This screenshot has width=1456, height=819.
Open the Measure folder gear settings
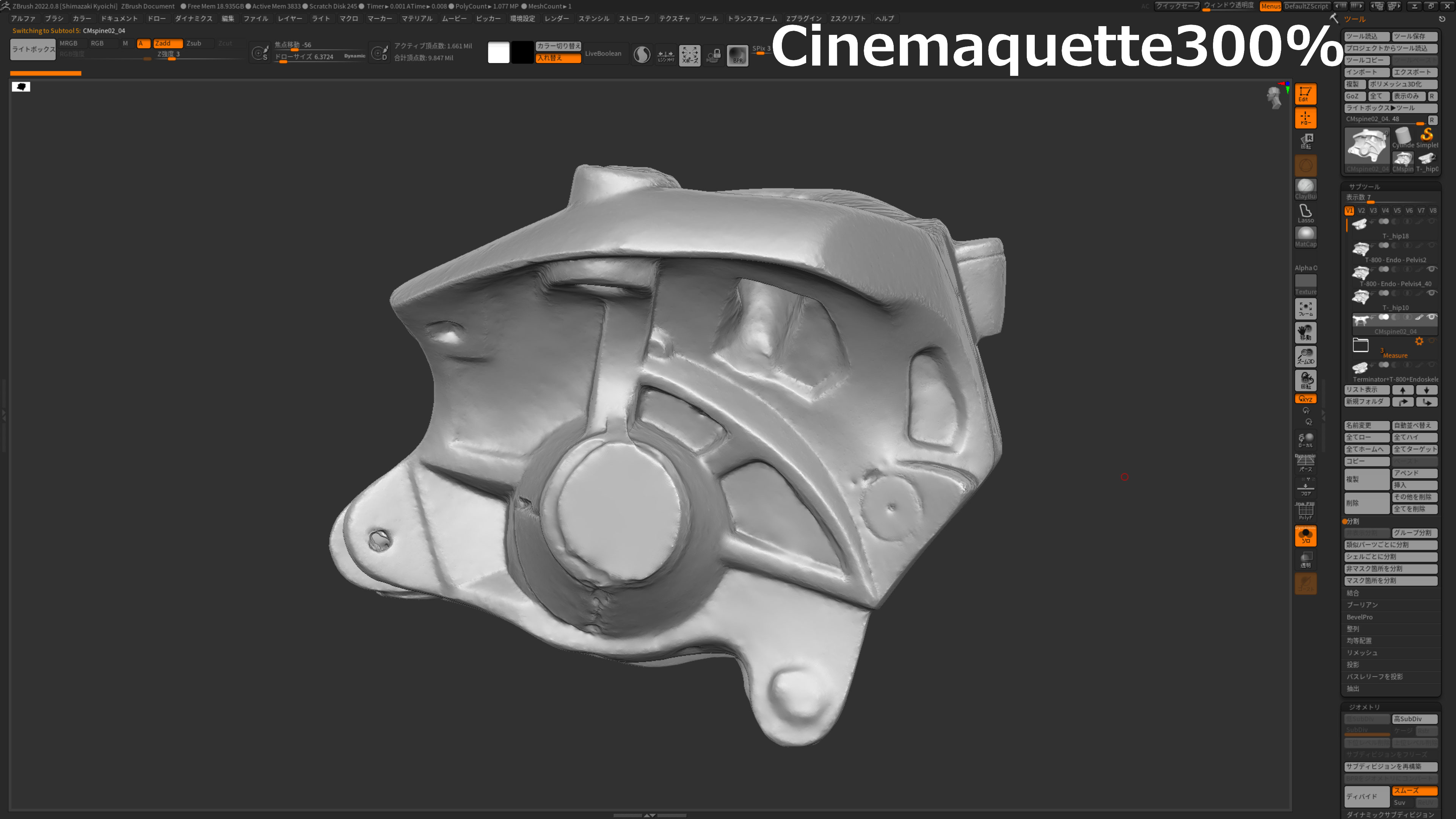(x=1419, y=341)
